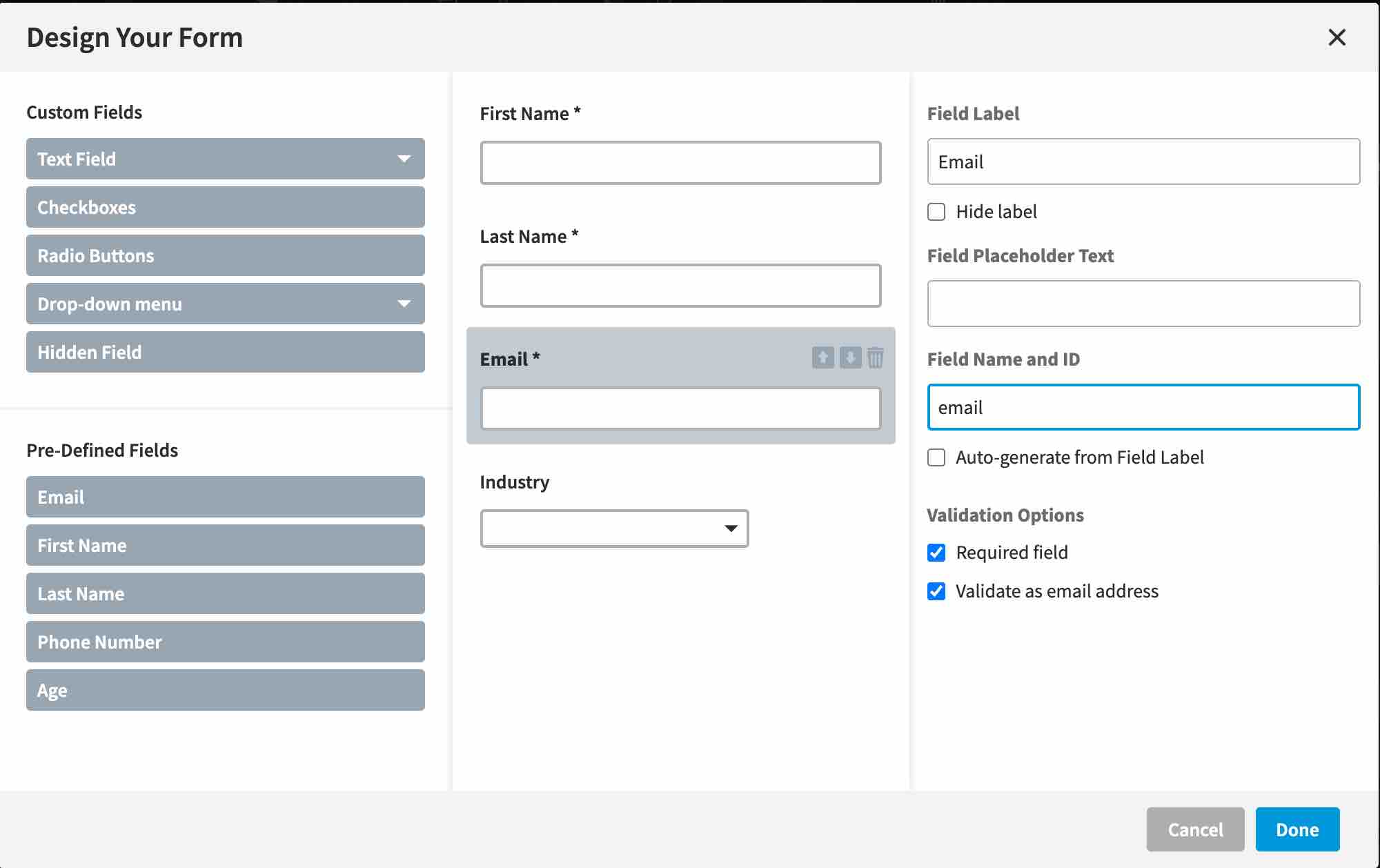Click the Done button
1380x868 pixels.
1297,829
